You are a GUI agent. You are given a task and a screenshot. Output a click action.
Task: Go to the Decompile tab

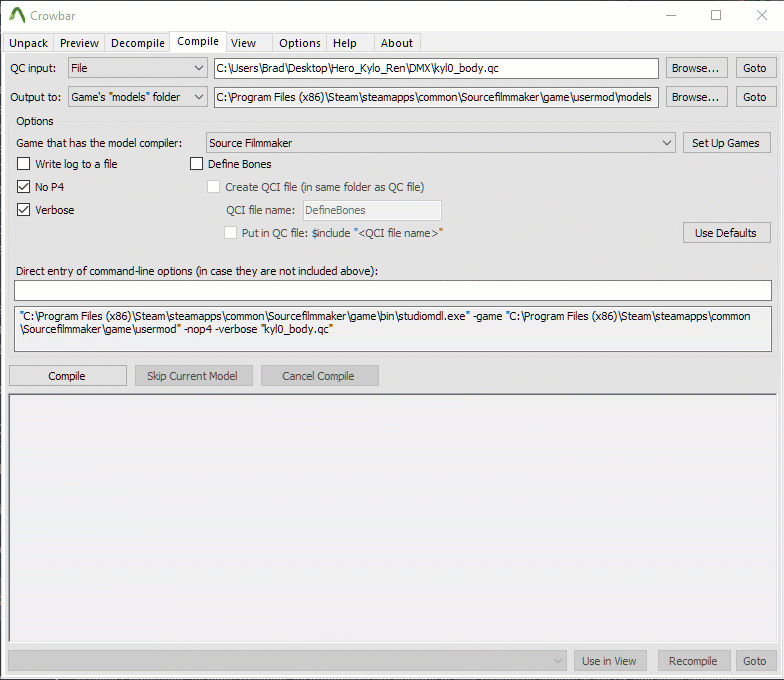(138, 43)
